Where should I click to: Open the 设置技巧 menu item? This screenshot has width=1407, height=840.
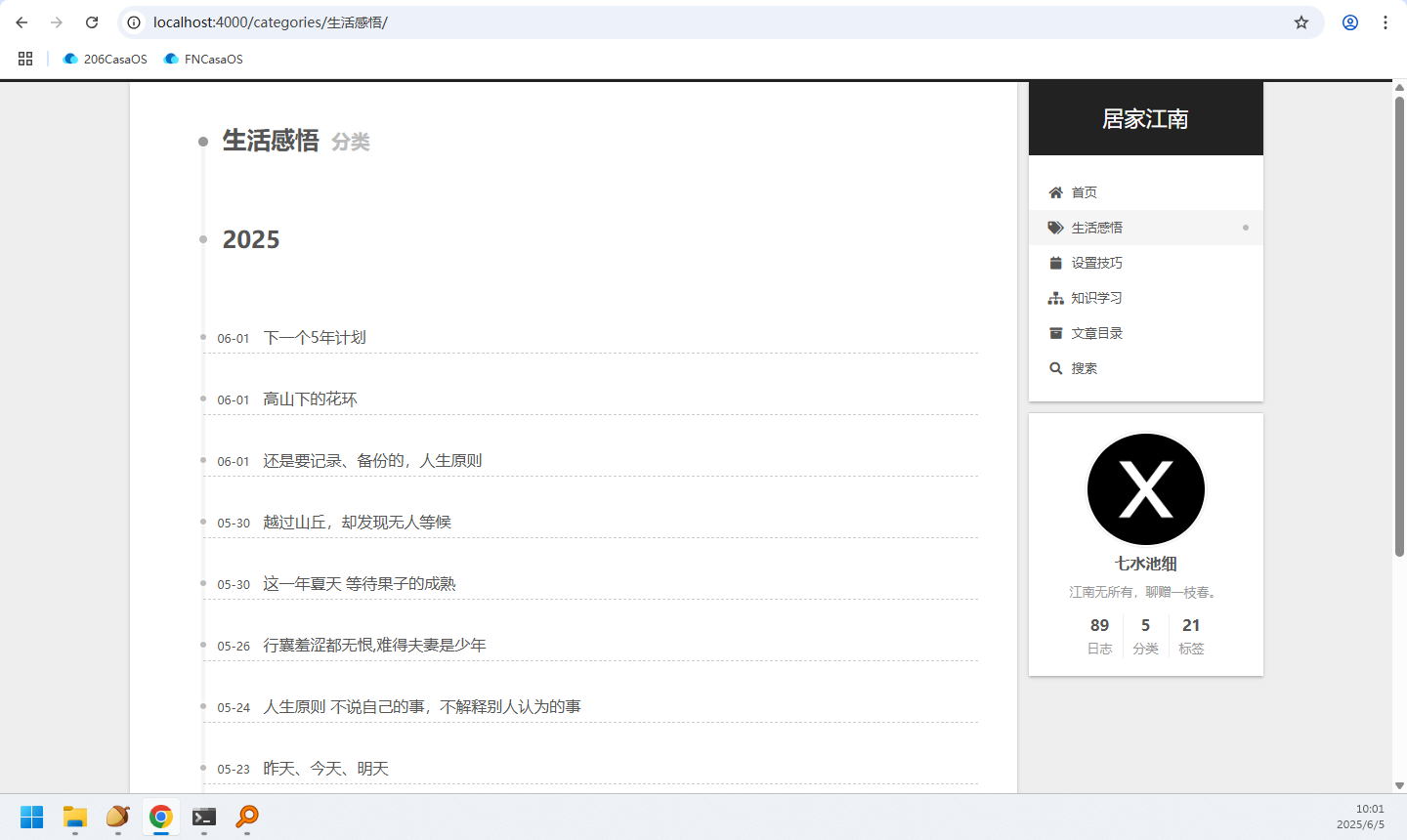point(1146,263)
